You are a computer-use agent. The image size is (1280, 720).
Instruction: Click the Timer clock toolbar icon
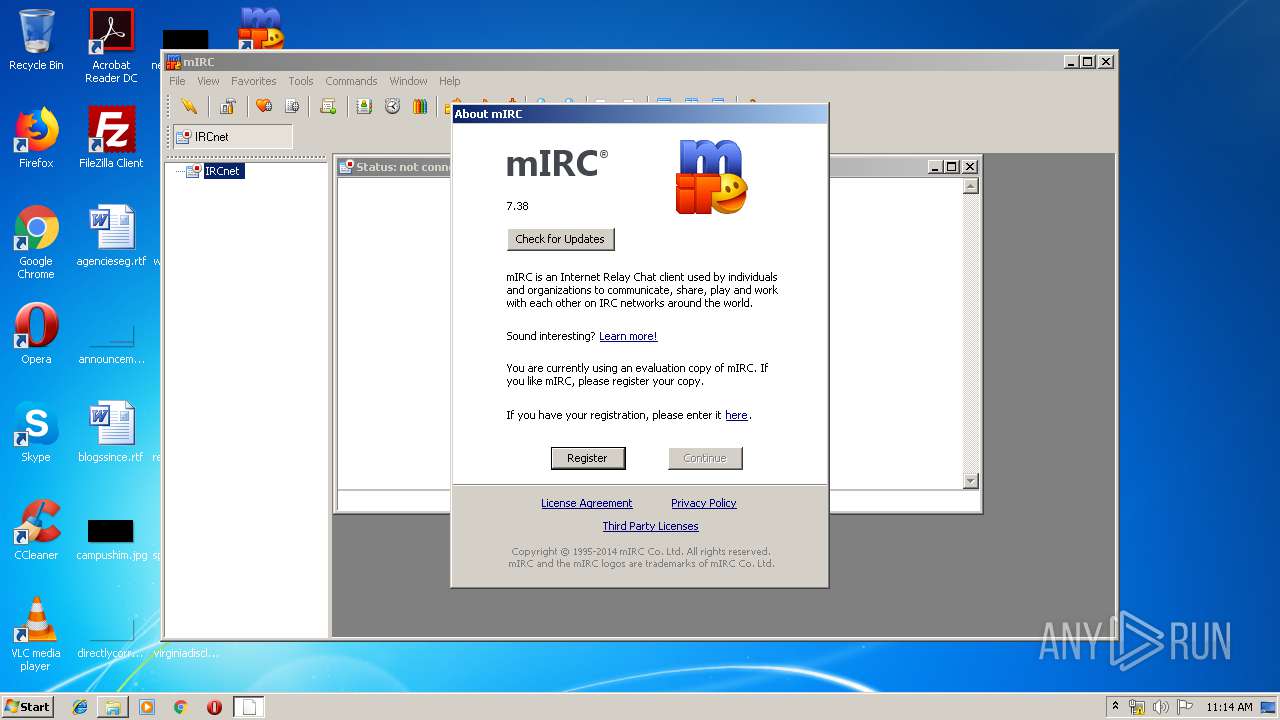pyautogui.click(x=392, y=106)
